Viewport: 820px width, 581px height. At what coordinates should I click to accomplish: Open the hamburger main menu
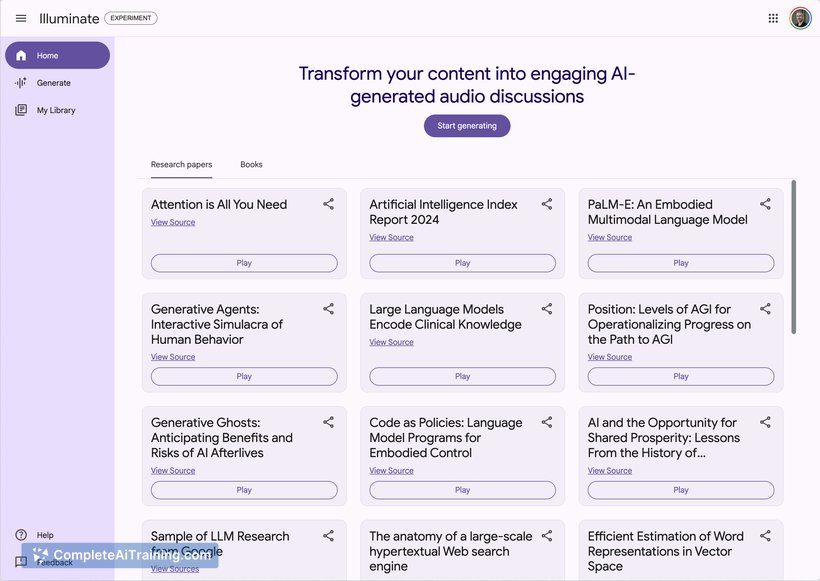21,18
